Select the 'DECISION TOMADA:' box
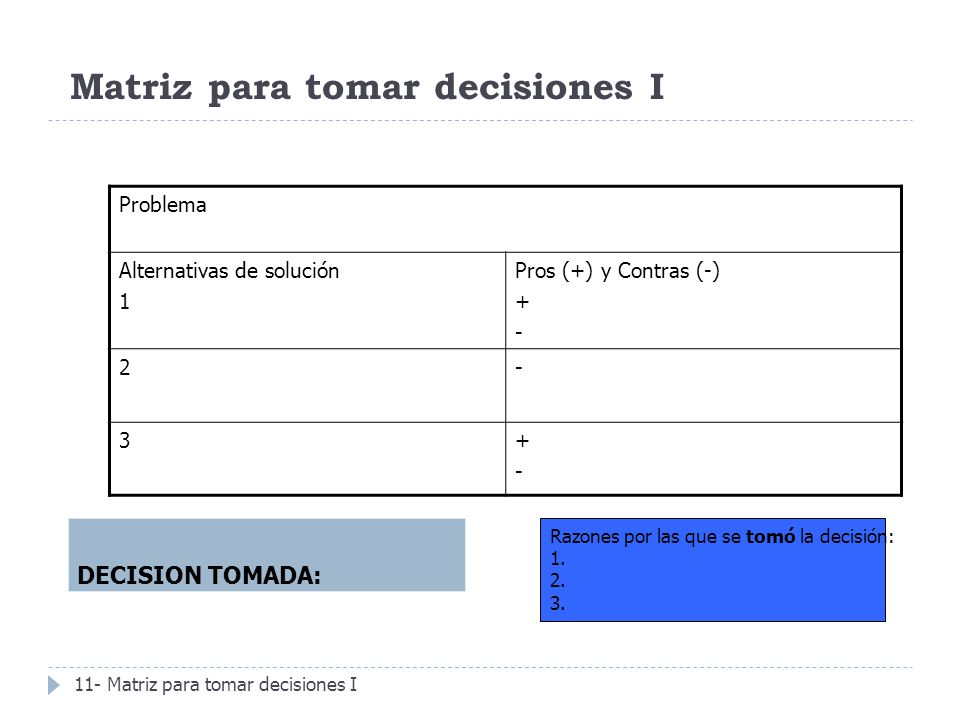This screenshot has width=960, height=720. (267, 555)
